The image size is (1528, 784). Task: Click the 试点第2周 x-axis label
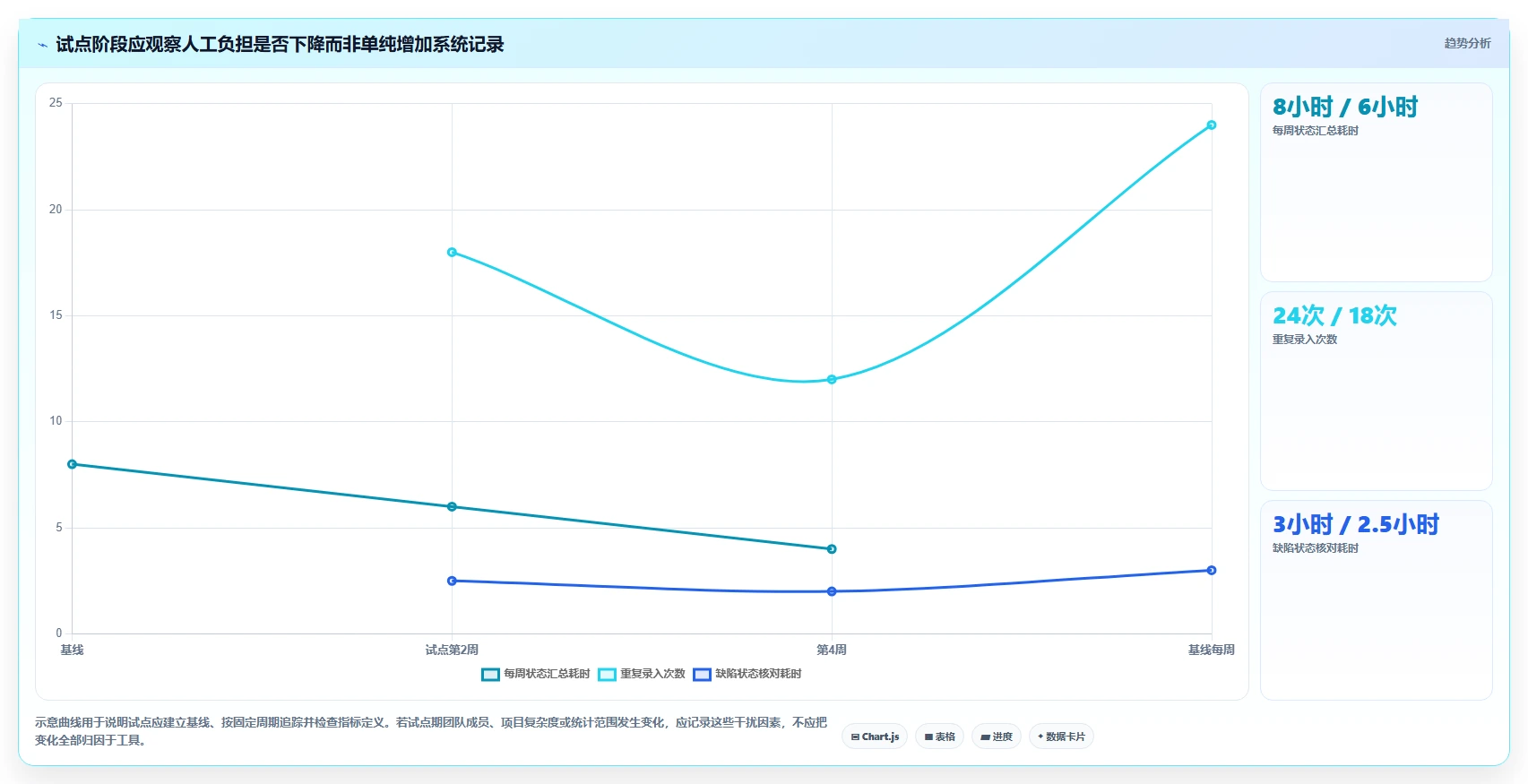452,650
